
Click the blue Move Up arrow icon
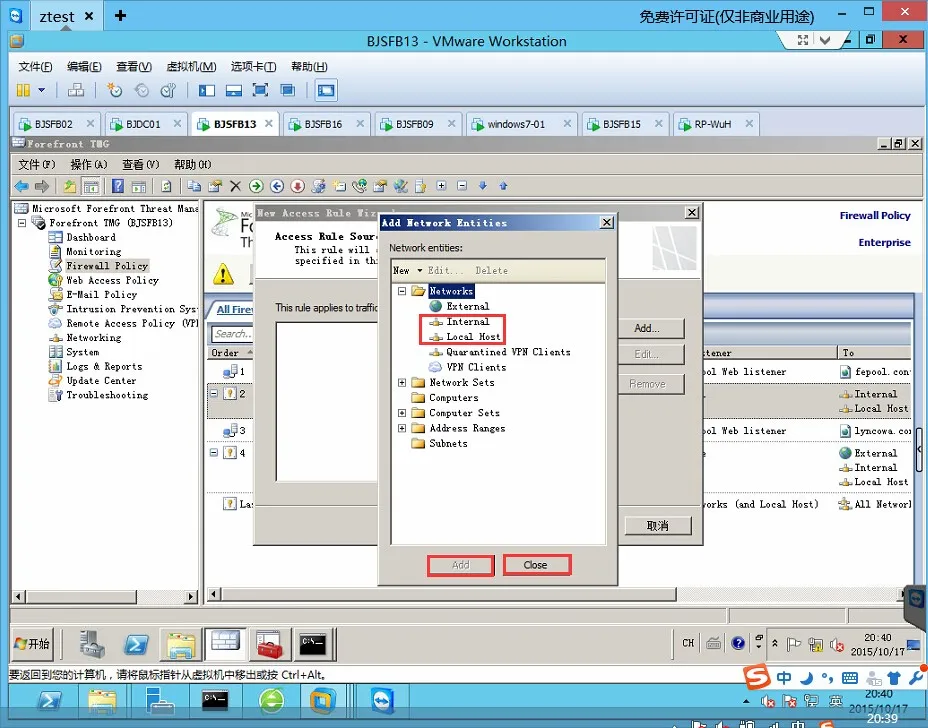(x=503, y=186)
